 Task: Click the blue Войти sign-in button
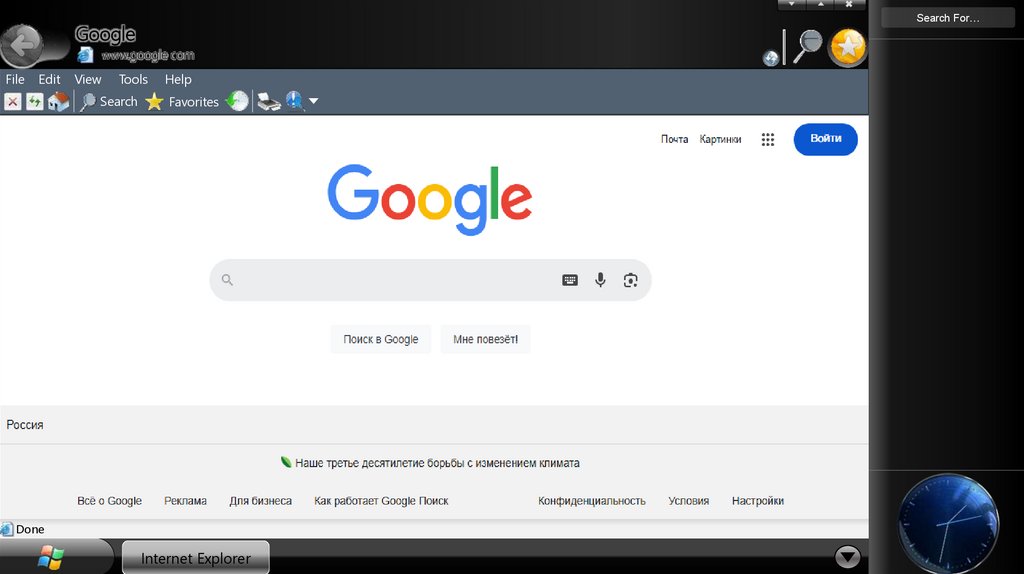(825, 139)
